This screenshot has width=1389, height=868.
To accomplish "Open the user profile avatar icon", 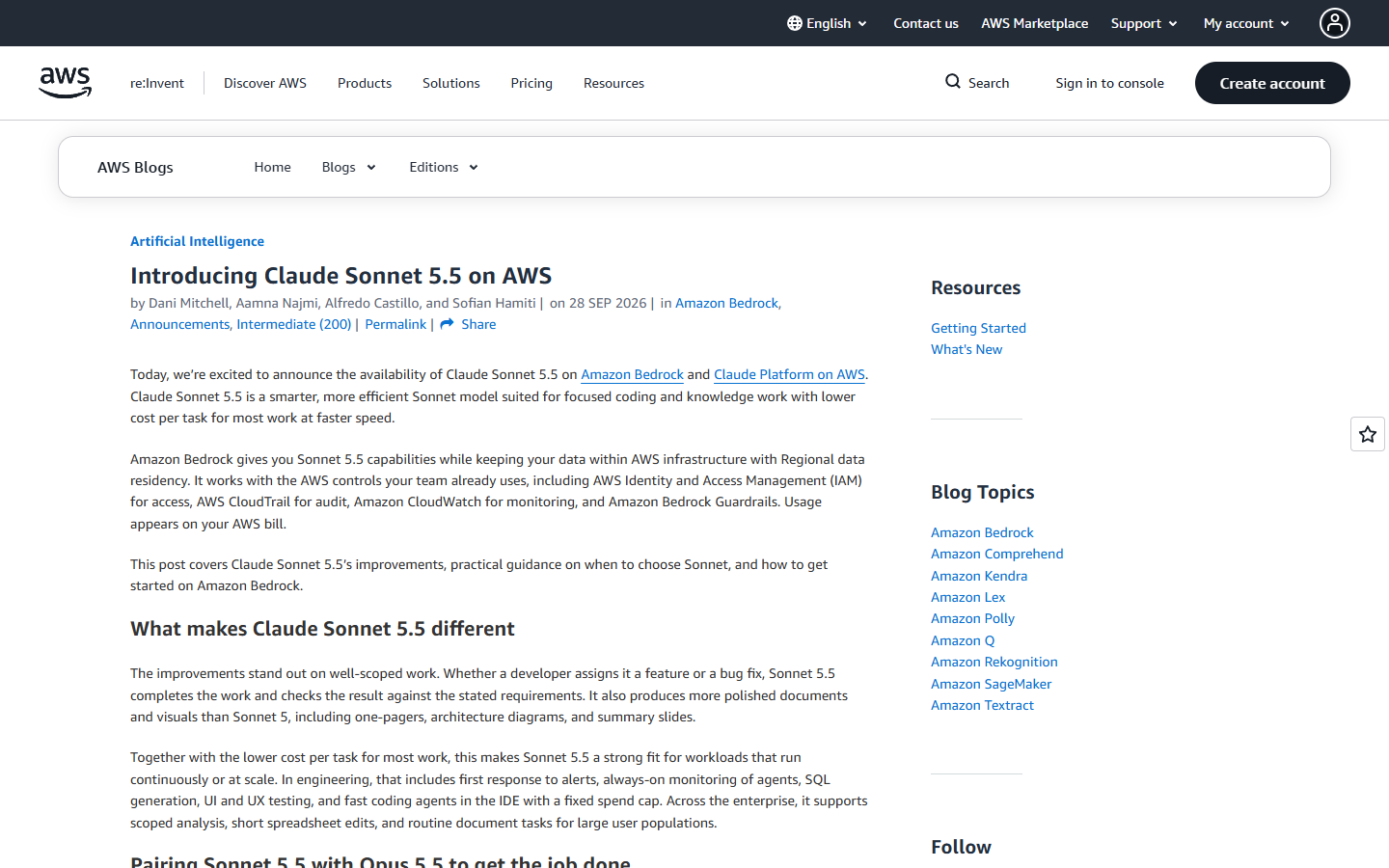I will tap(1335, 23).
